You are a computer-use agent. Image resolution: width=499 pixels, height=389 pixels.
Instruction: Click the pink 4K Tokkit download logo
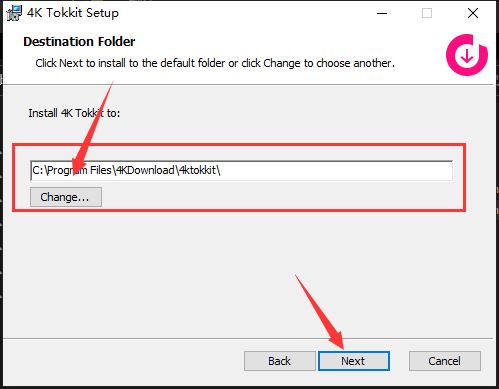pos(467,55)
